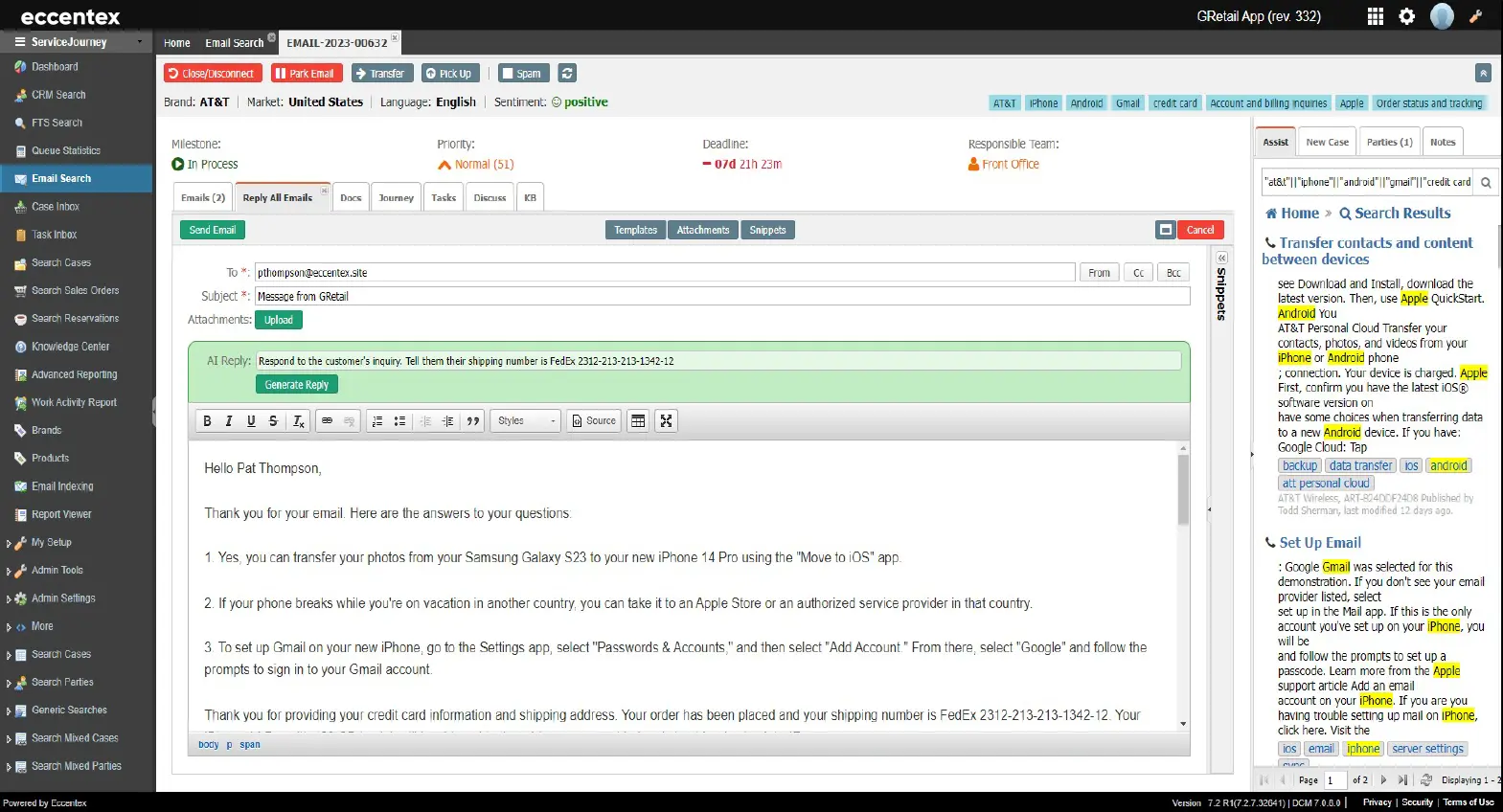Add recipients with the Bcc button
Screen dimensions: 1503x812
tap(1173, 273)
